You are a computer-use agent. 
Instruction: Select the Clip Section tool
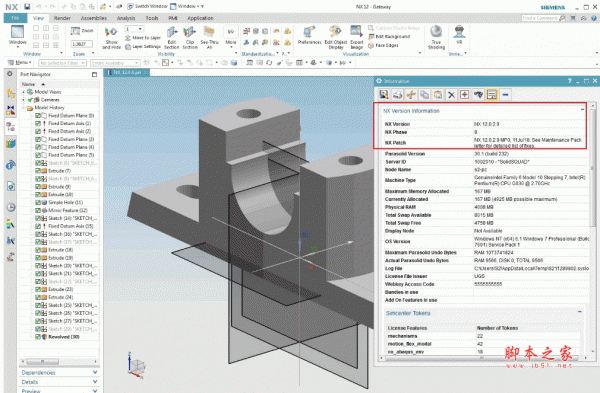click(x=190, y=38)
